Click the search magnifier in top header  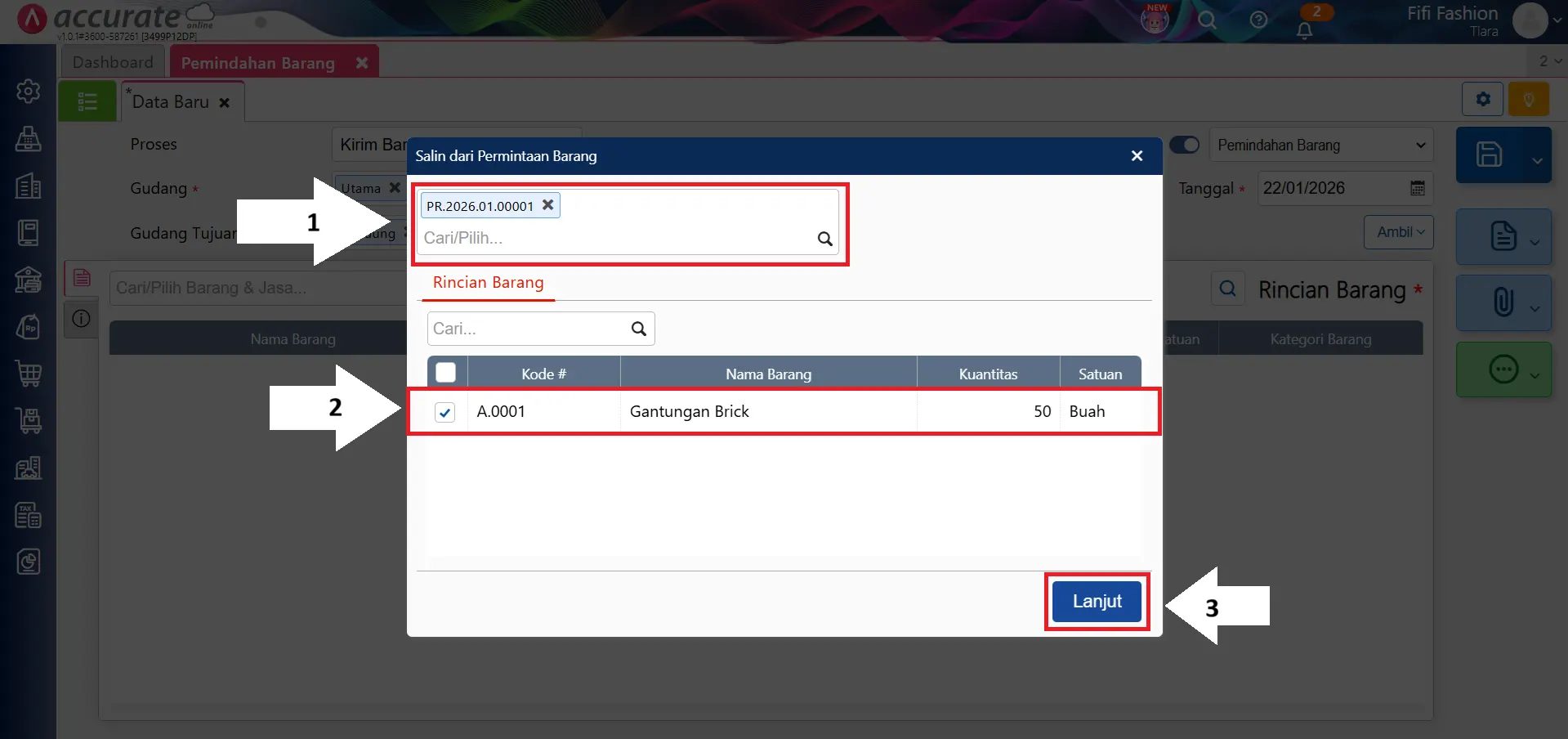(x=1207, y=20)
